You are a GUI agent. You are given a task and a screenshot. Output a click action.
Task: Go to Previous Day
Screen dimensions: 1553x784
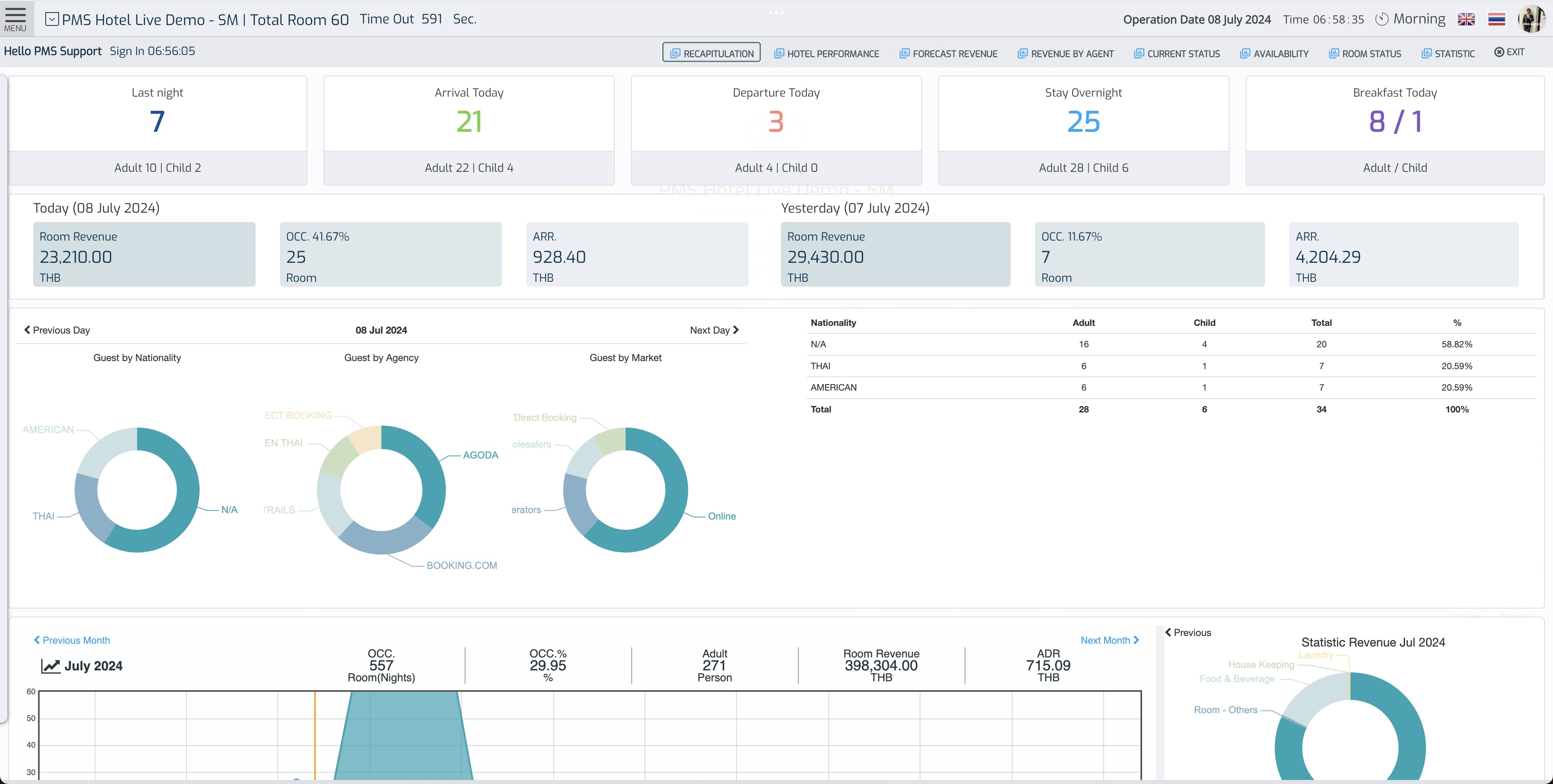(x=57, y=330)
